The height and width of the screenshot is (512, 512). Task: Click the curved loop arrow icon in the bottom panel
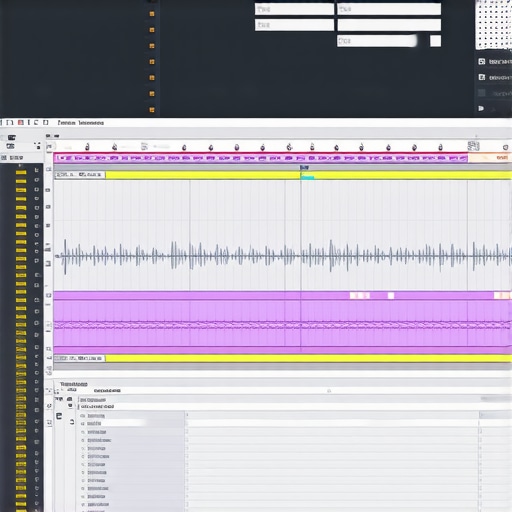72,422
